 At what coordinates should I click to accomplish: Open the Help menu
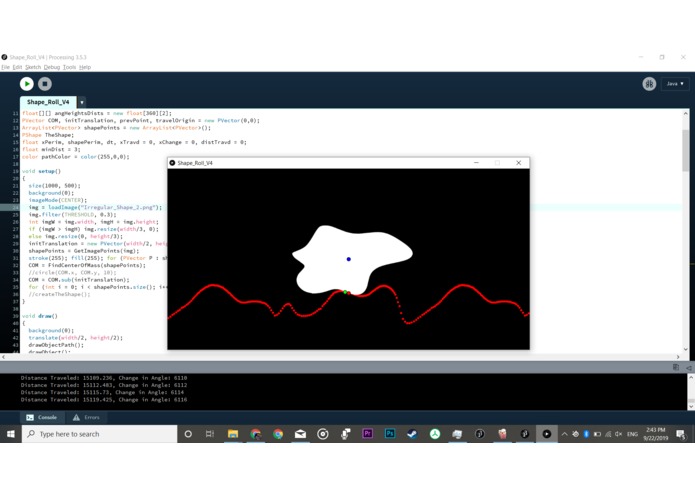click(x=85, y=67)
